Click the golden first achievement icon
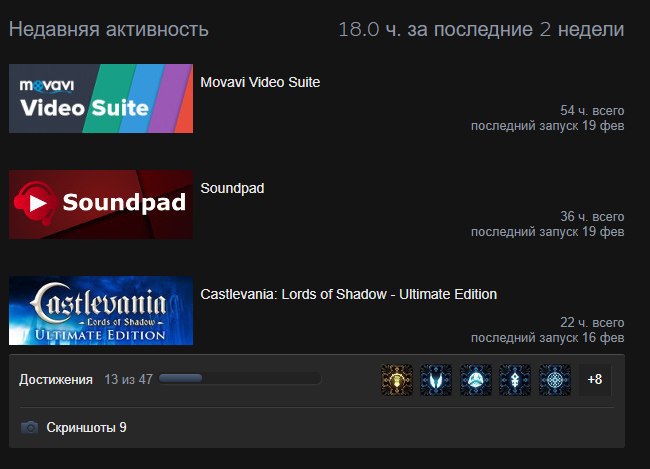Image resolution: width=650 pixels, height=469 pixels. (x=397, y=379)
